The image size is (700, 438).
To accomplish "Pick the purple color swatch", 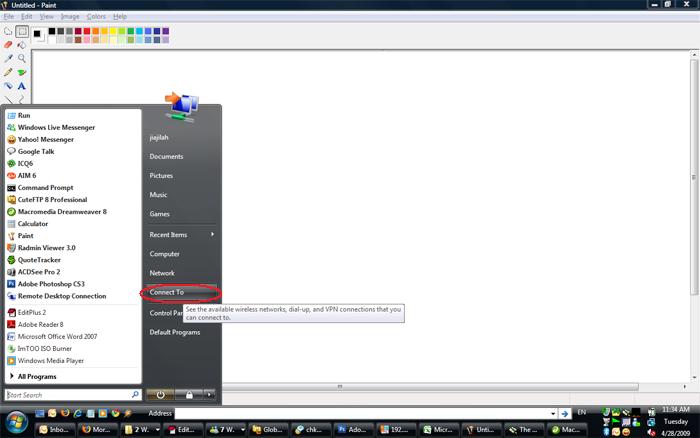I will [x=166, y=31].
